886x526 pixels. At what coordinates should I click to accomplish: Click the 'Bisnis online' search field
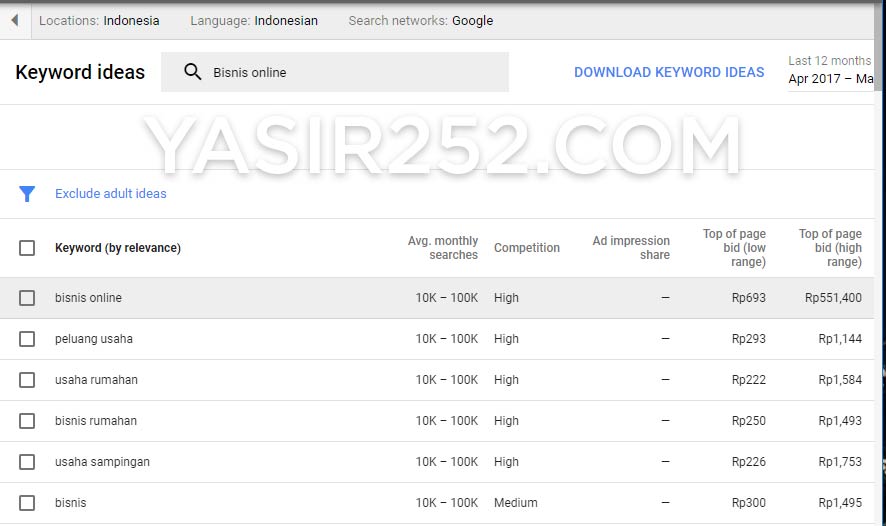coord(335,72)
